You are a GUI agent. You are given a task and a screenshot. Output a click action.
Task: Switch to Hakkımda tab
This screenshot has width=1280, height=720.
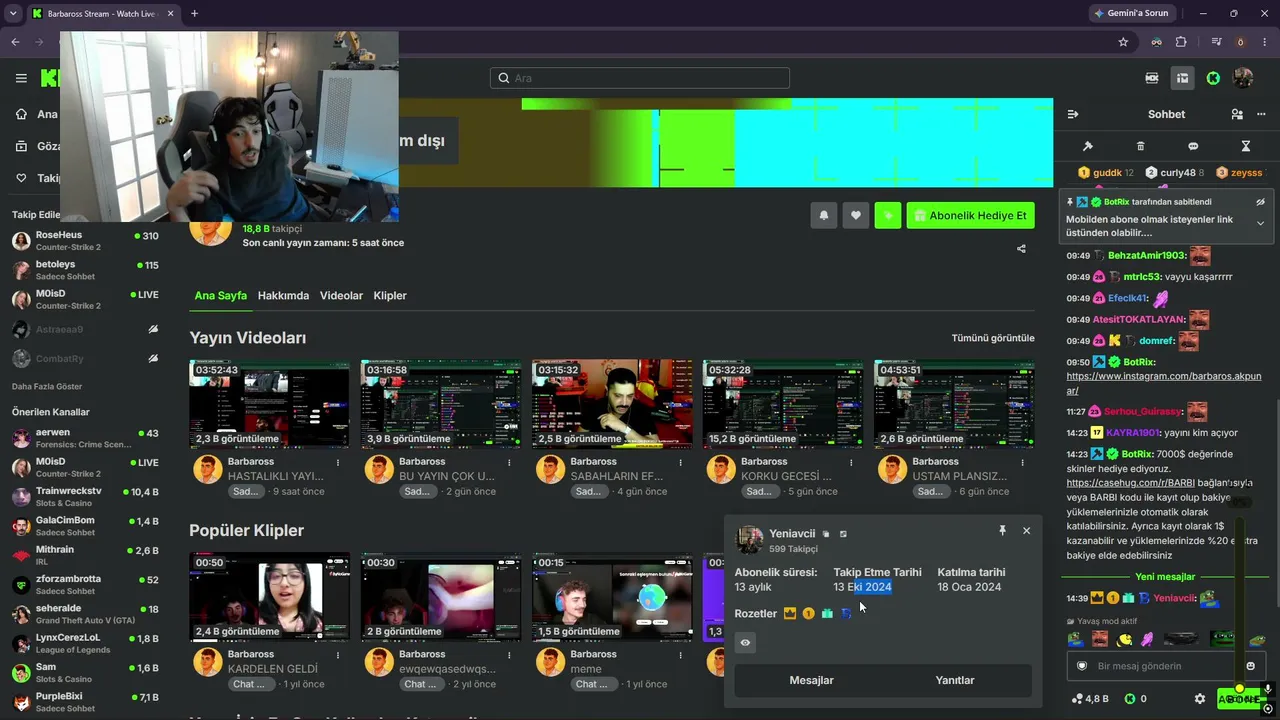coord(283,296)
